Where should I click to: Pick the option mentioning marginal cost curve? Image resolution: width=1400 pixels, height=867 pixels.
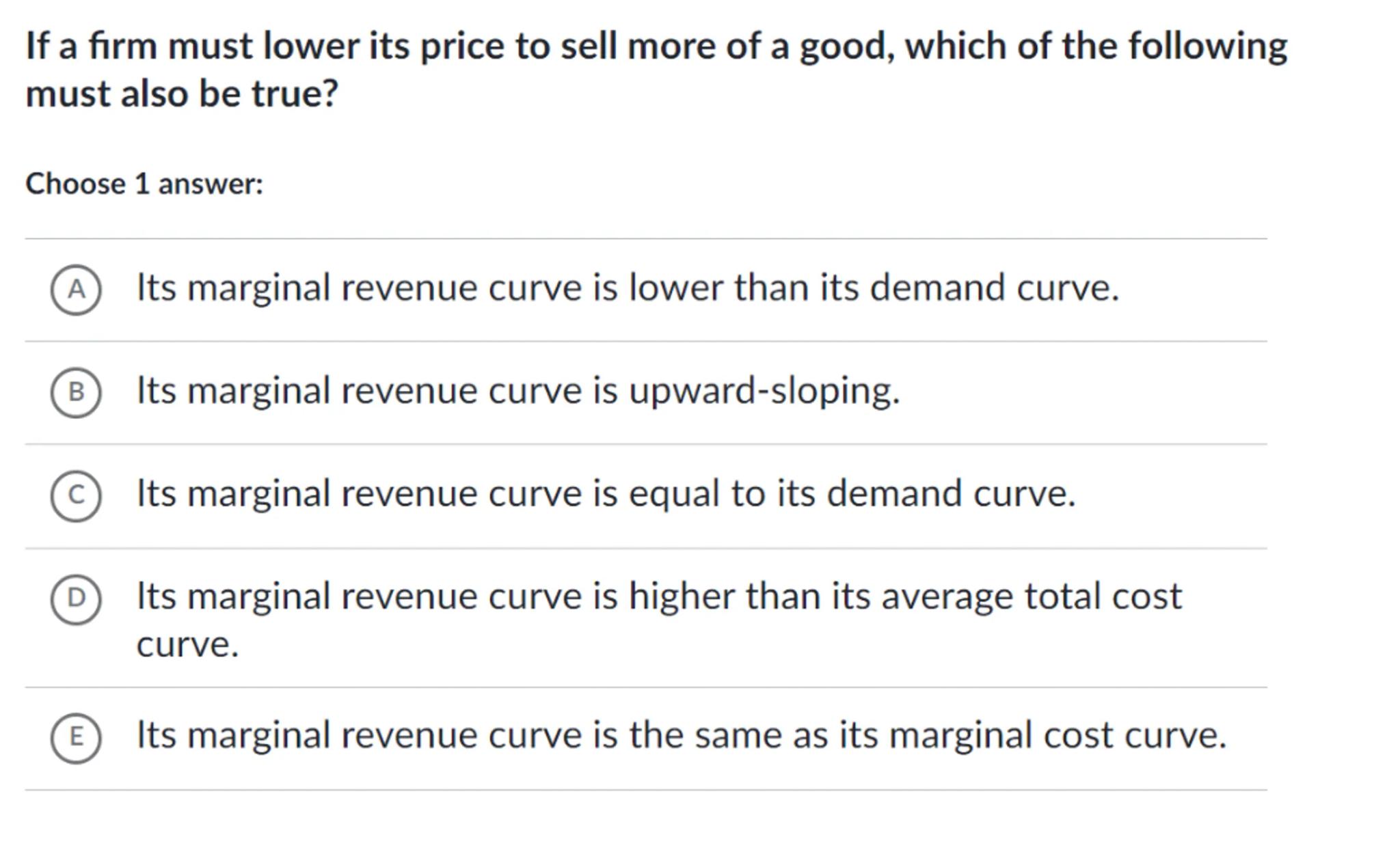pos(681,735)
